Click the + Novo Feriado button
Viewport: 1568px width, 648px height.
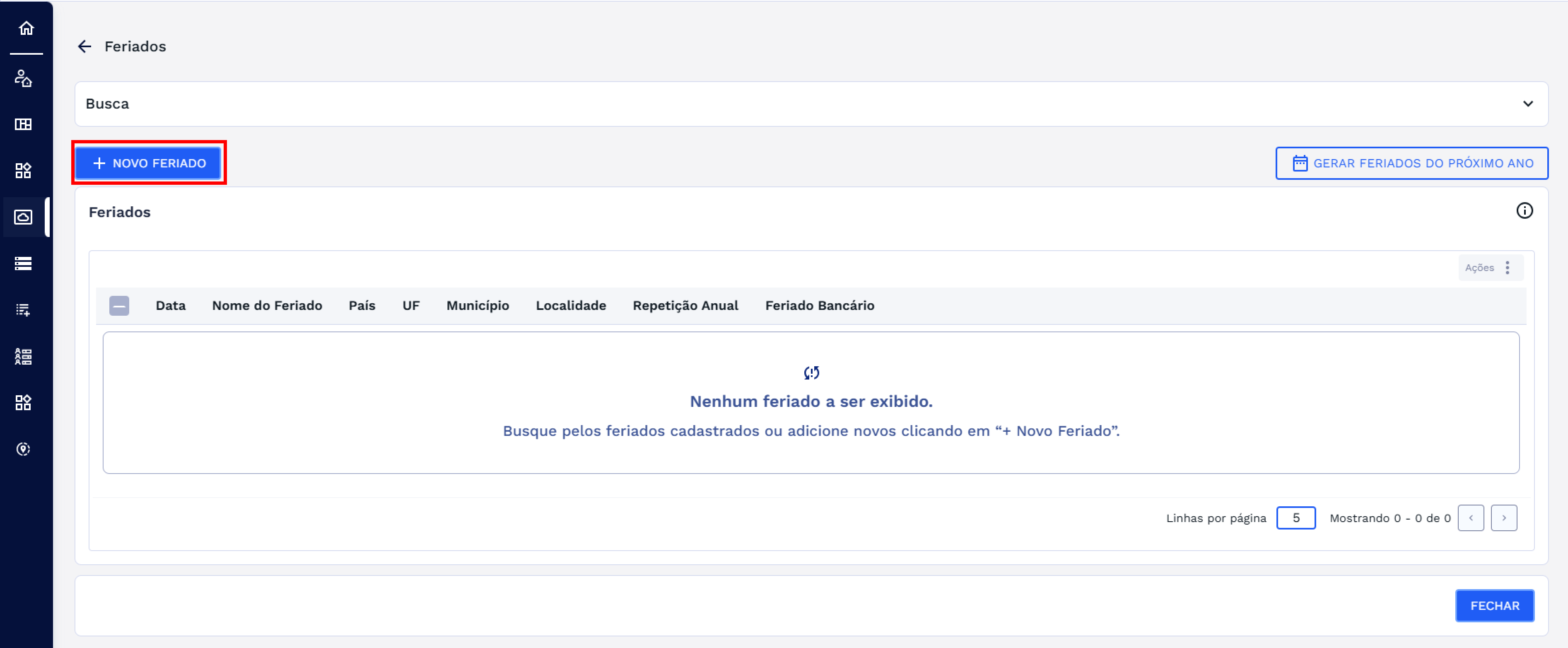pyautogui.click(x=149, y=162)
